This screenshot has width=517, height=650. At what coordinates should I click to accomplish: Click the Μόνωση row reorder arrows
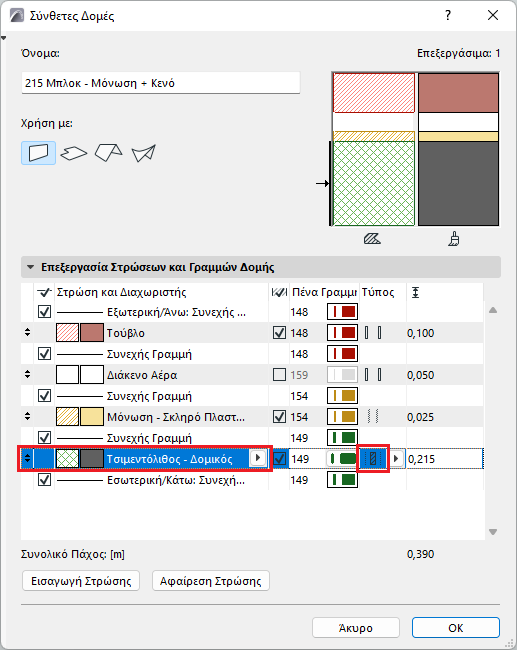(x=27, y=416)
